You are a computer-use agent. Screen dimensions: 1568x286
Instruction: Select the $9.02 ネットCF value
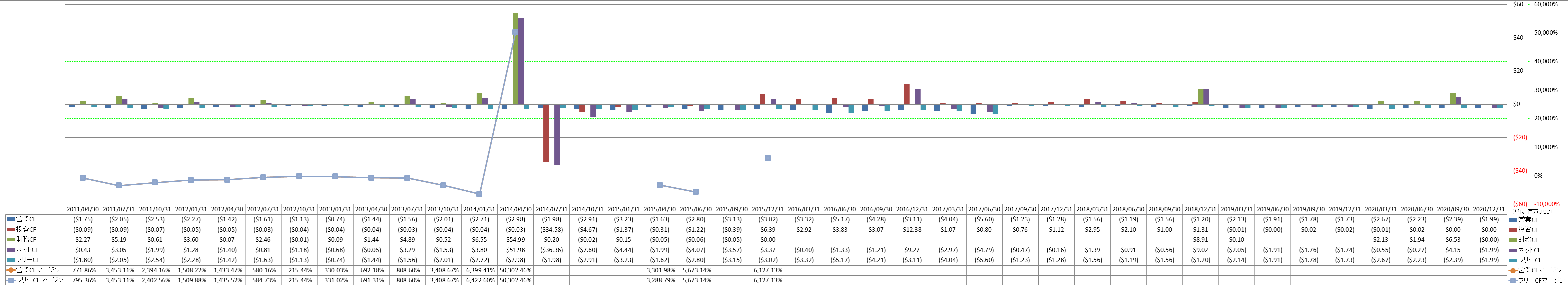pyautogui.click(x=1200, y=250)
